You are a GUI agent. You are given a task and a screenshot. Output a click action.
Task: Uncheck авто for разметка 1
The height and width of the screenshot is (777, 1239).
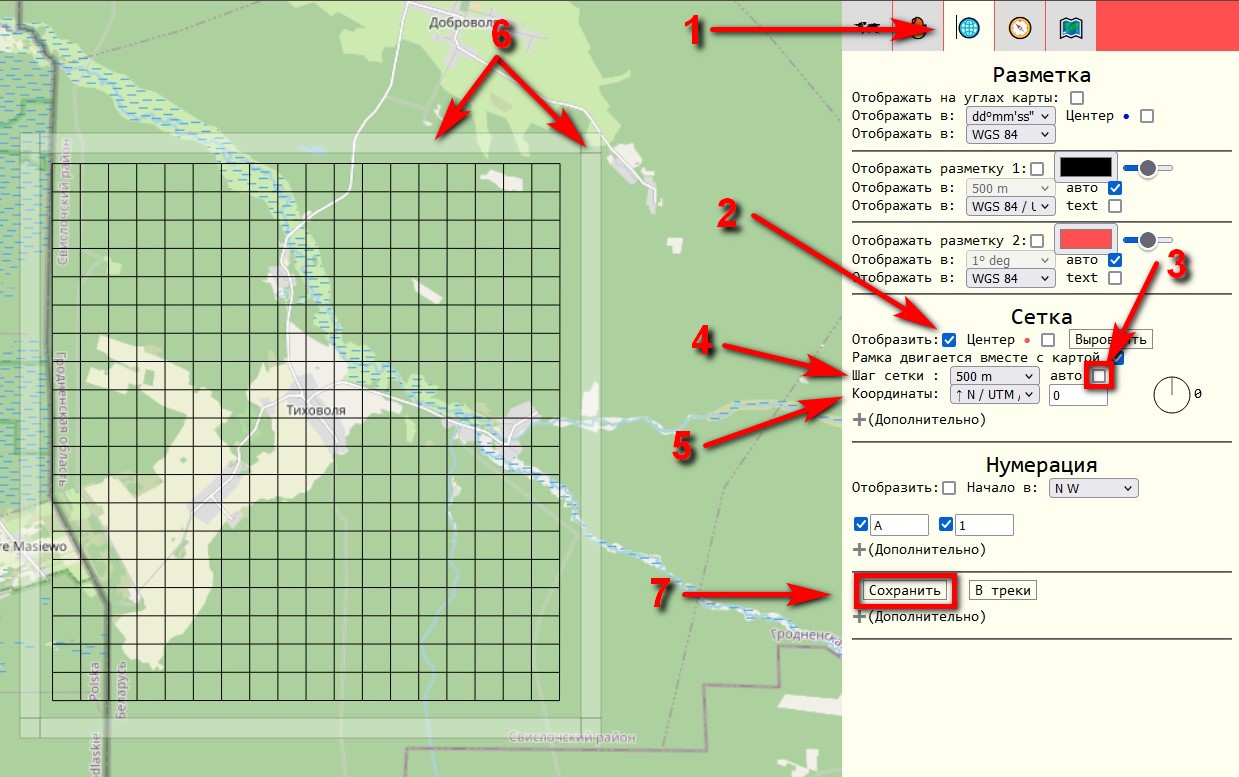[1115, 188]
